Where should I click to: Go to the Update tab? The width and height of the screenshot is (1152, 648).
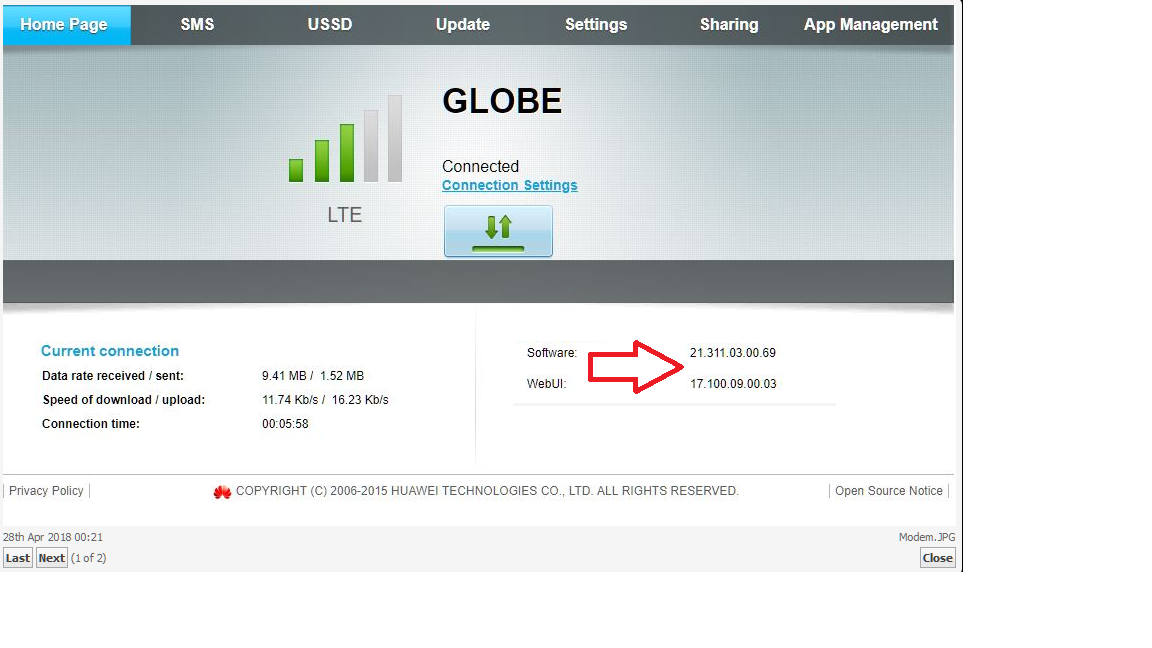pos(463,25)
